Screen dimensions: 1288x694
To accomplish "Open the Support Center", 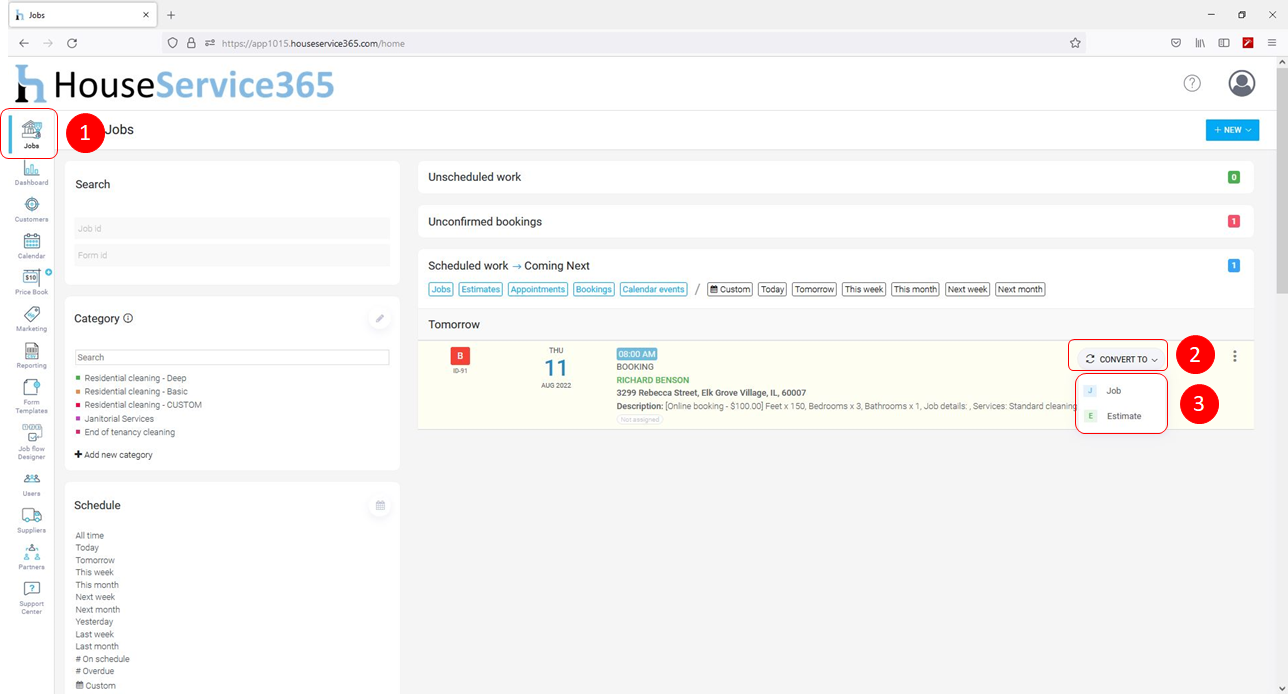I will [31, 598].
